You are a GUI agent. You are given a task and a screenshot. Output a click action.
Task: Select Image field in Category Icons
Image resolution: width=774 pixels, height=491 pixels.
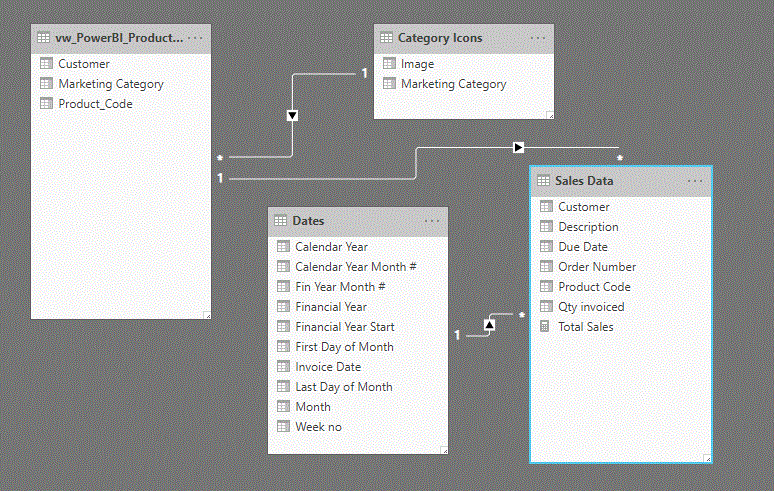tap(464, 64)
